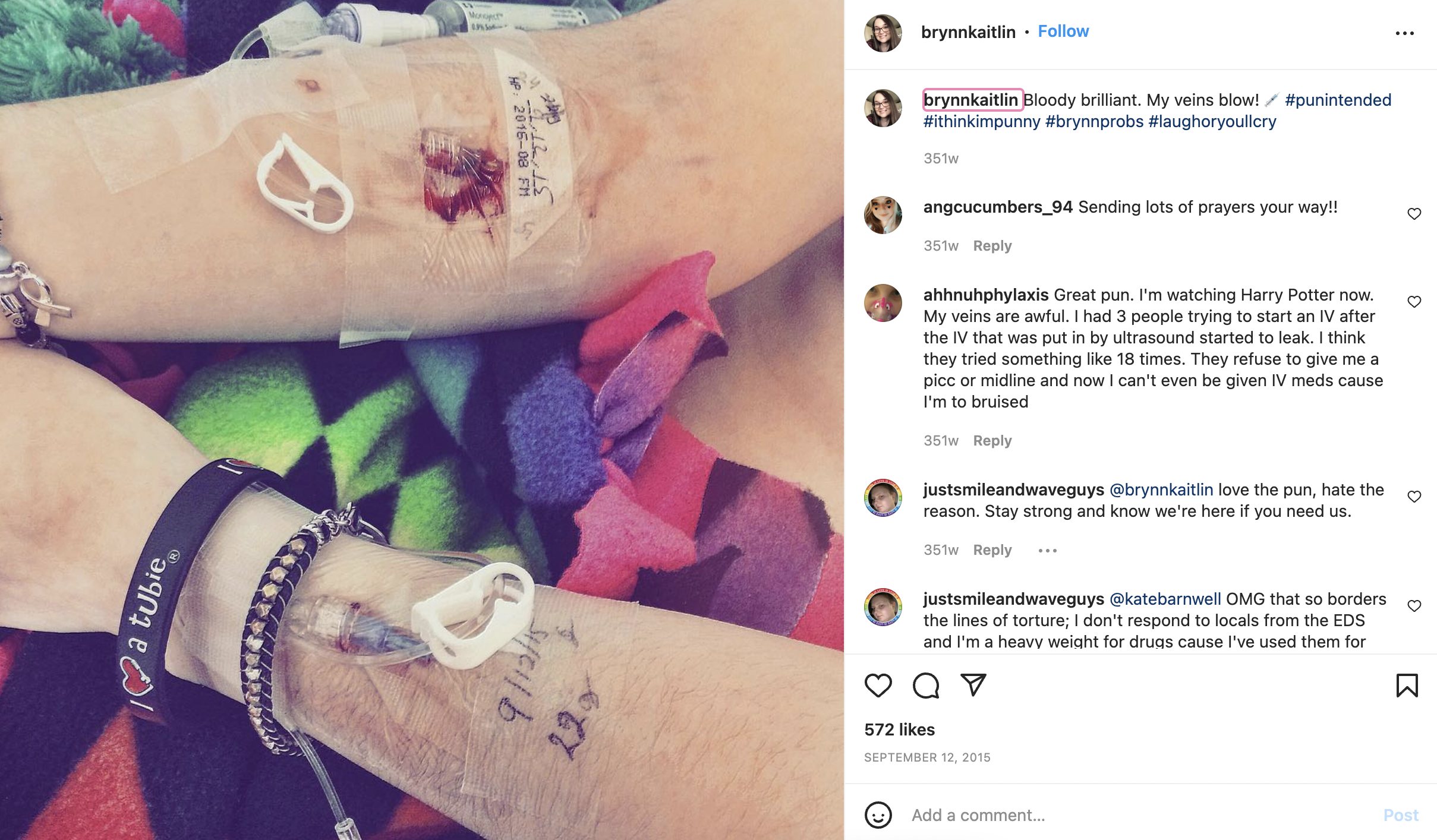Image resolution: width=1437 pixels, height=840 pixels.
Task: Reply to ahhnuhphylaxis's comment
Action: click(992, 441)
